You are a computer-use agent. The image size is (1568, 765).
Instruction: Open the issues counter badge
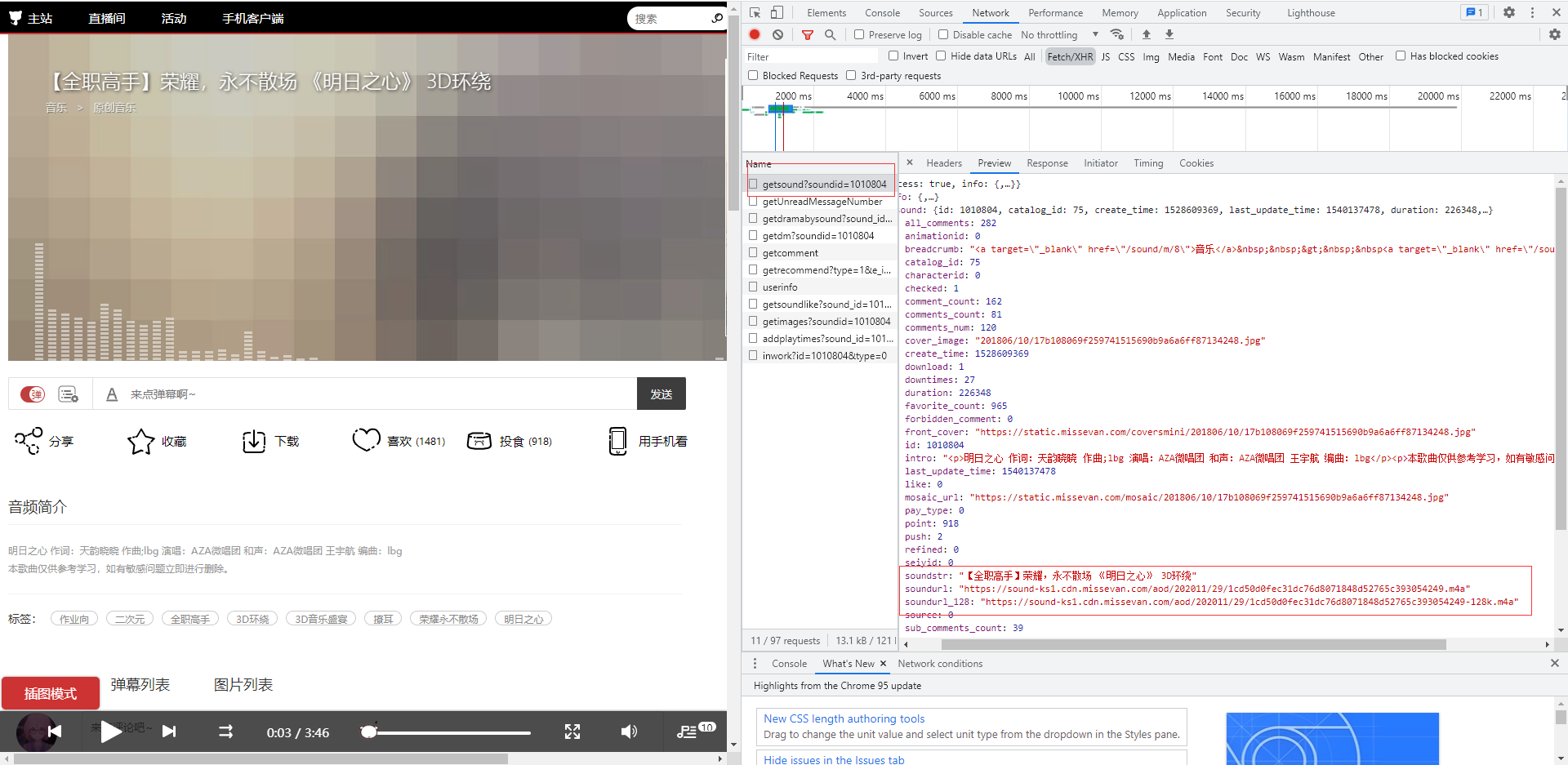(x=1474, y=12)
